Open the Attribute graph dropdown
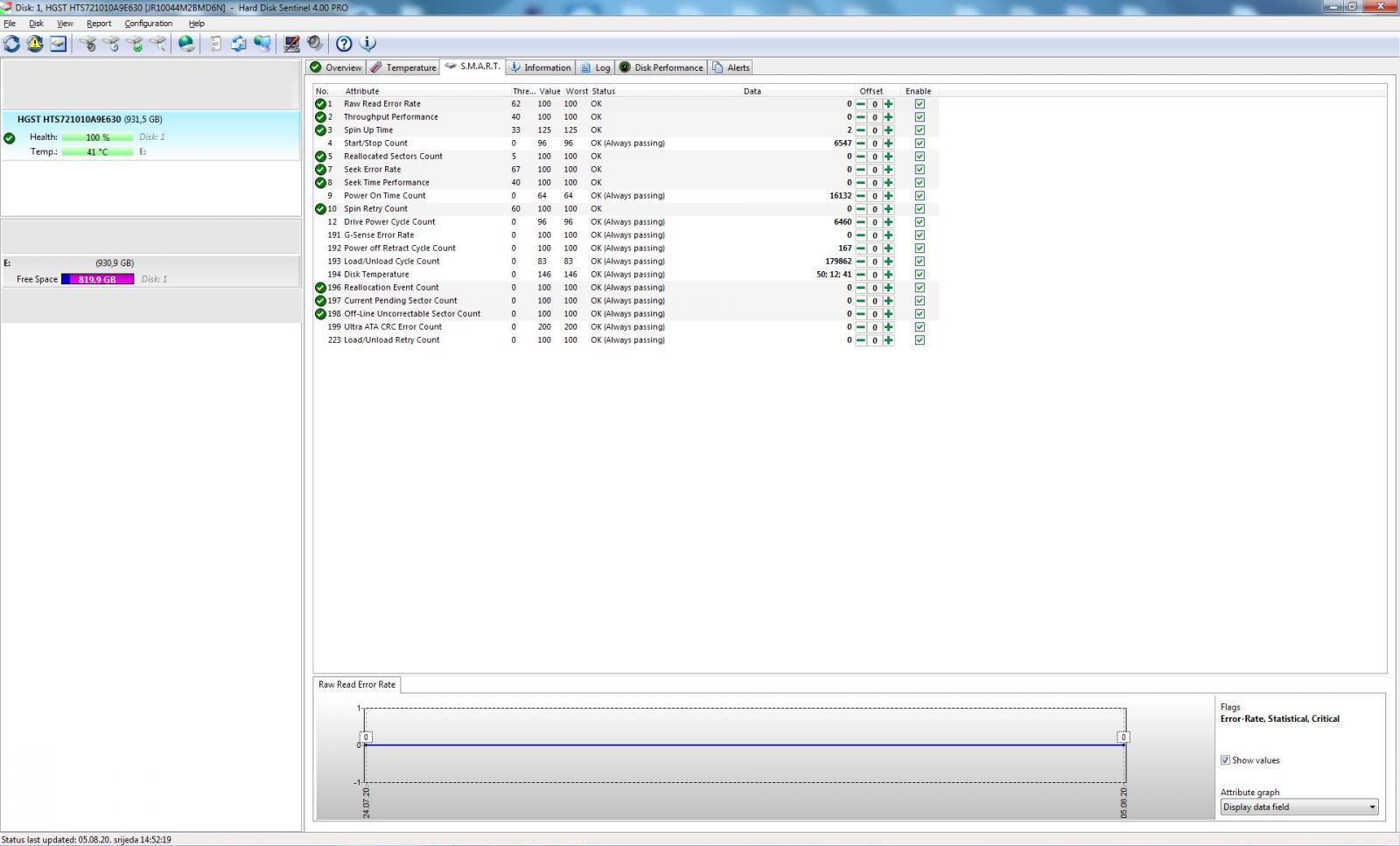This screenshot has width=1400, height=846. pos(1299,807)
